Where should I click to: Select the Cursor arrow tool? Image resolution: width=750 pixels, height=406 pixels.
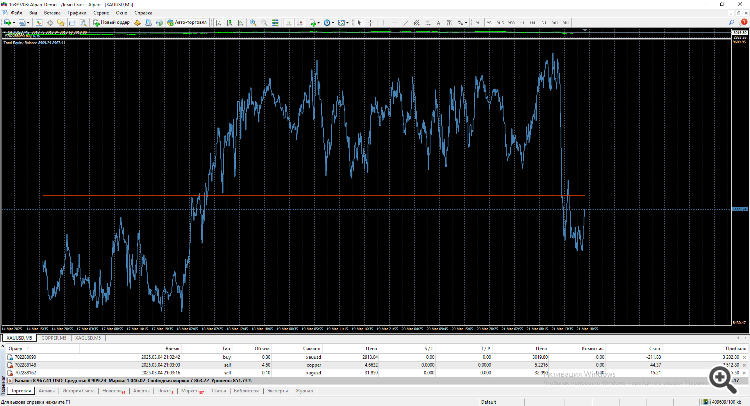pos(359,22)
